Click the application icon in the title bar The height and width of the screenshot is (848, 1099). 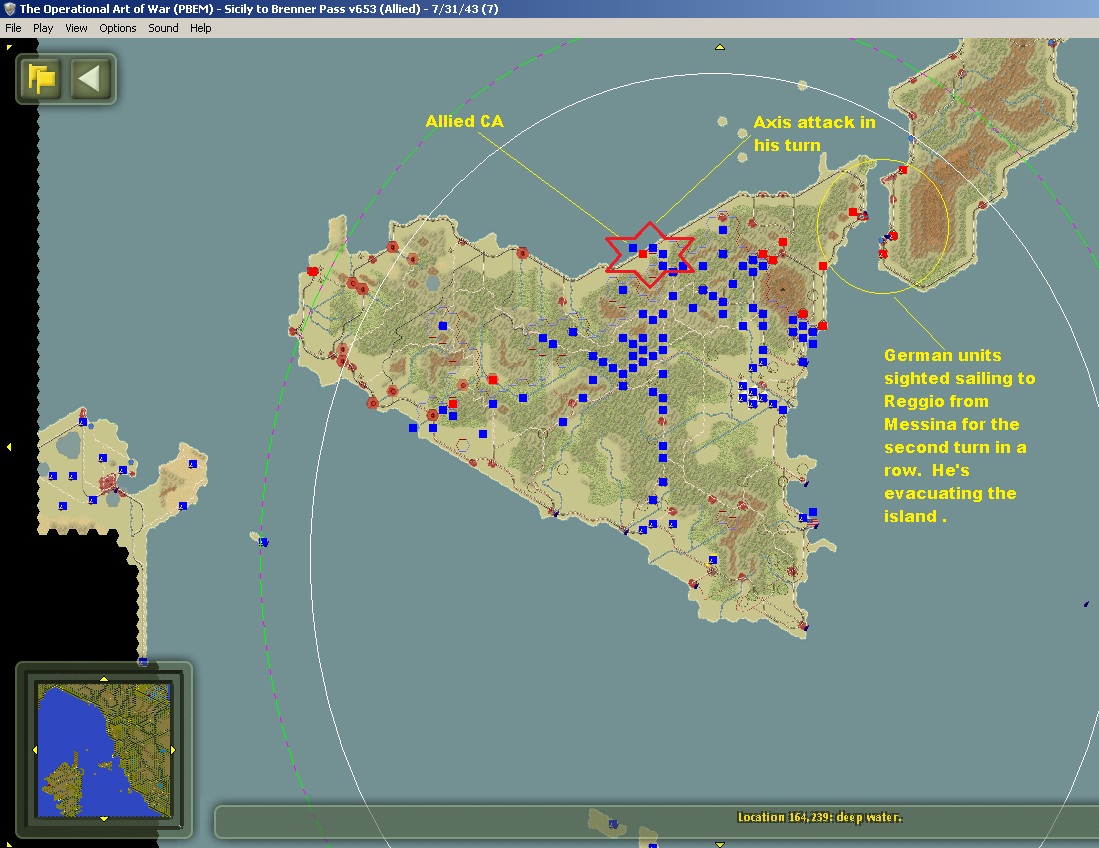(x=10, y=9)
